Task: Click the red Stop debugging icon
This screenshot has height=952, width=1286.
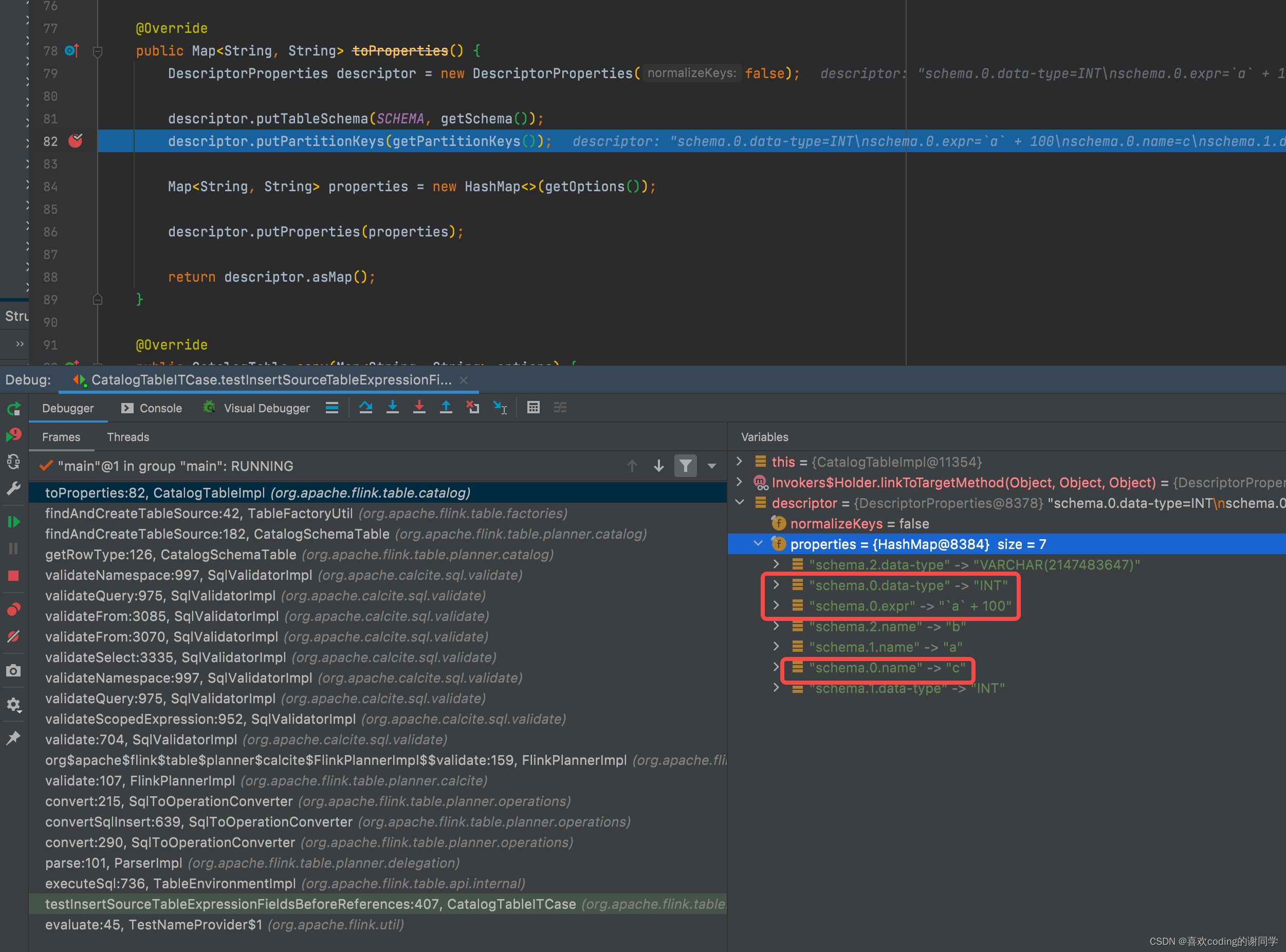Action: pos(13,576)
